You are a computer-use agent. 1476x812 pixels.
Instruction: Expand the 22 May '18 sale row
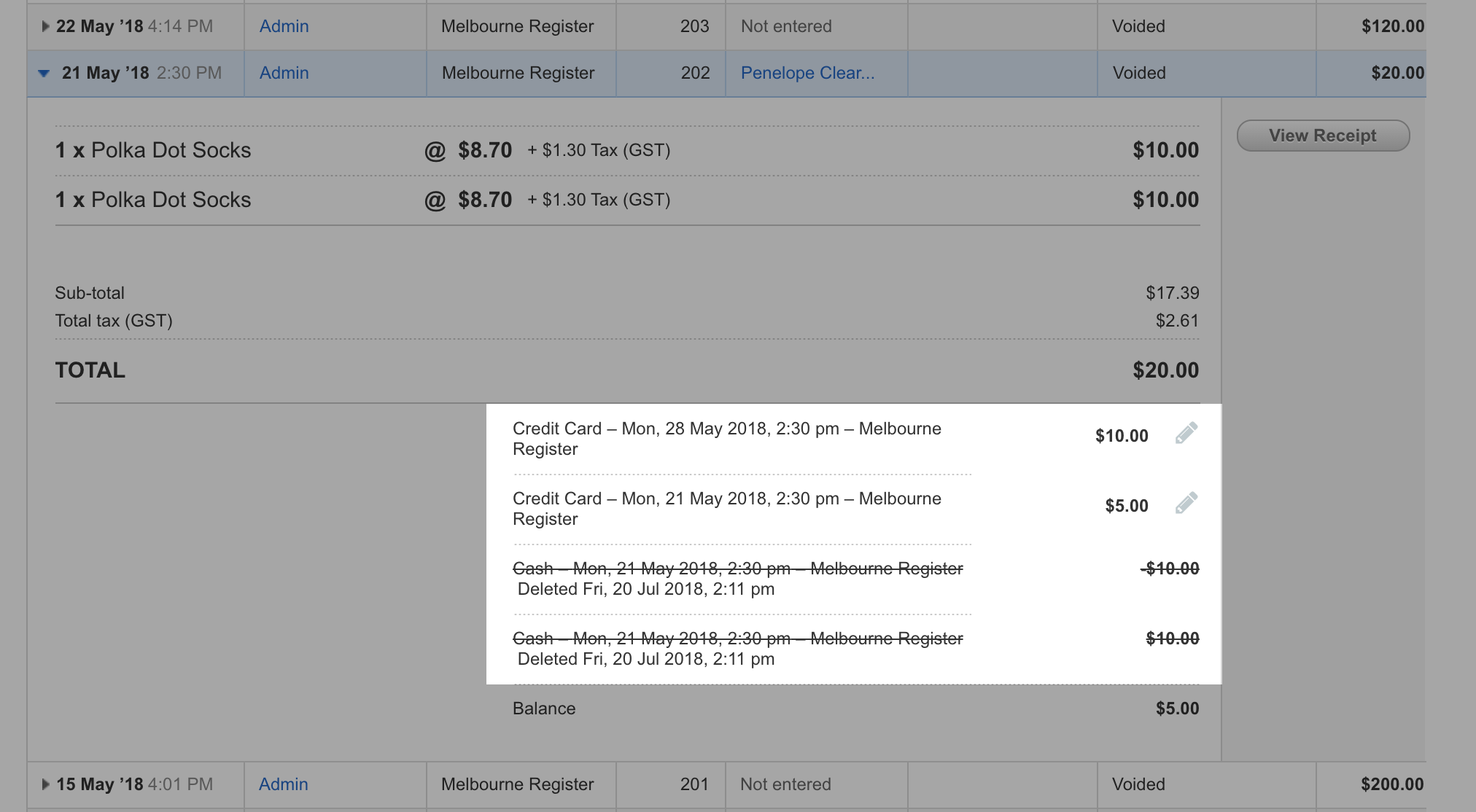pyautogui.click(x=45, y=27)
